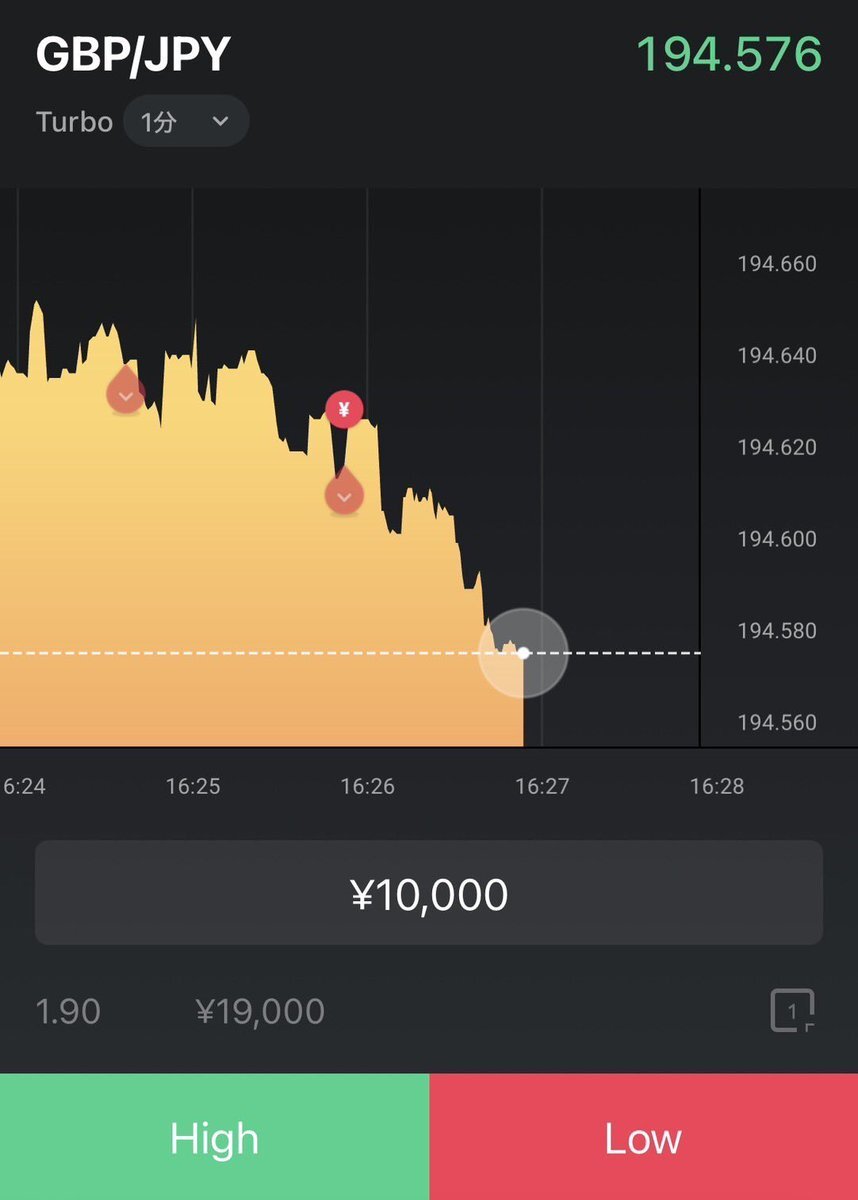This screenshot has height=1200, width=858.
Task: Tap the down-arrow marker below the yen icon
Action: pyautogui.click(x=344, y=490)
